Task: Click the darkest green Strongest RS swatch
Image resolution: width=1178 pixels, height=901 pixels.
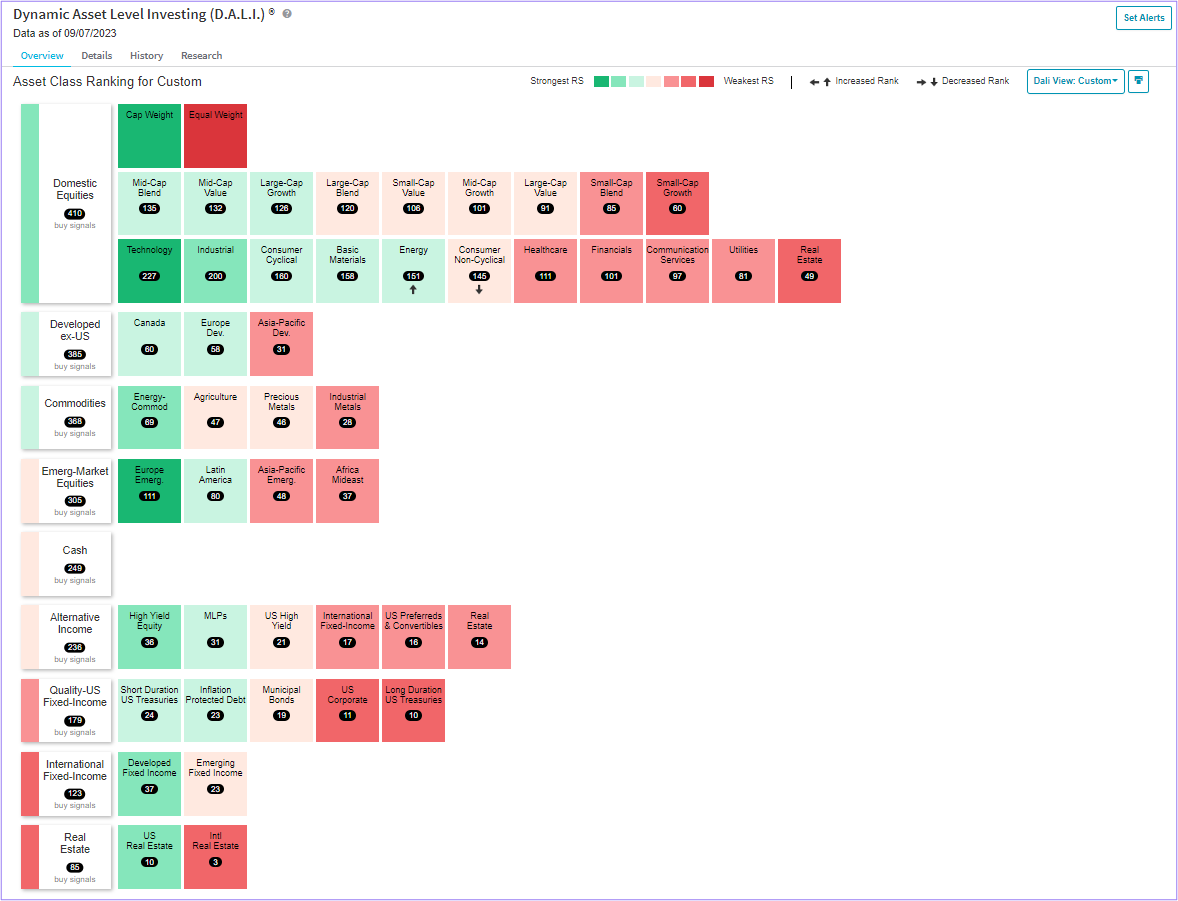Action: click(x=601, y=81)
